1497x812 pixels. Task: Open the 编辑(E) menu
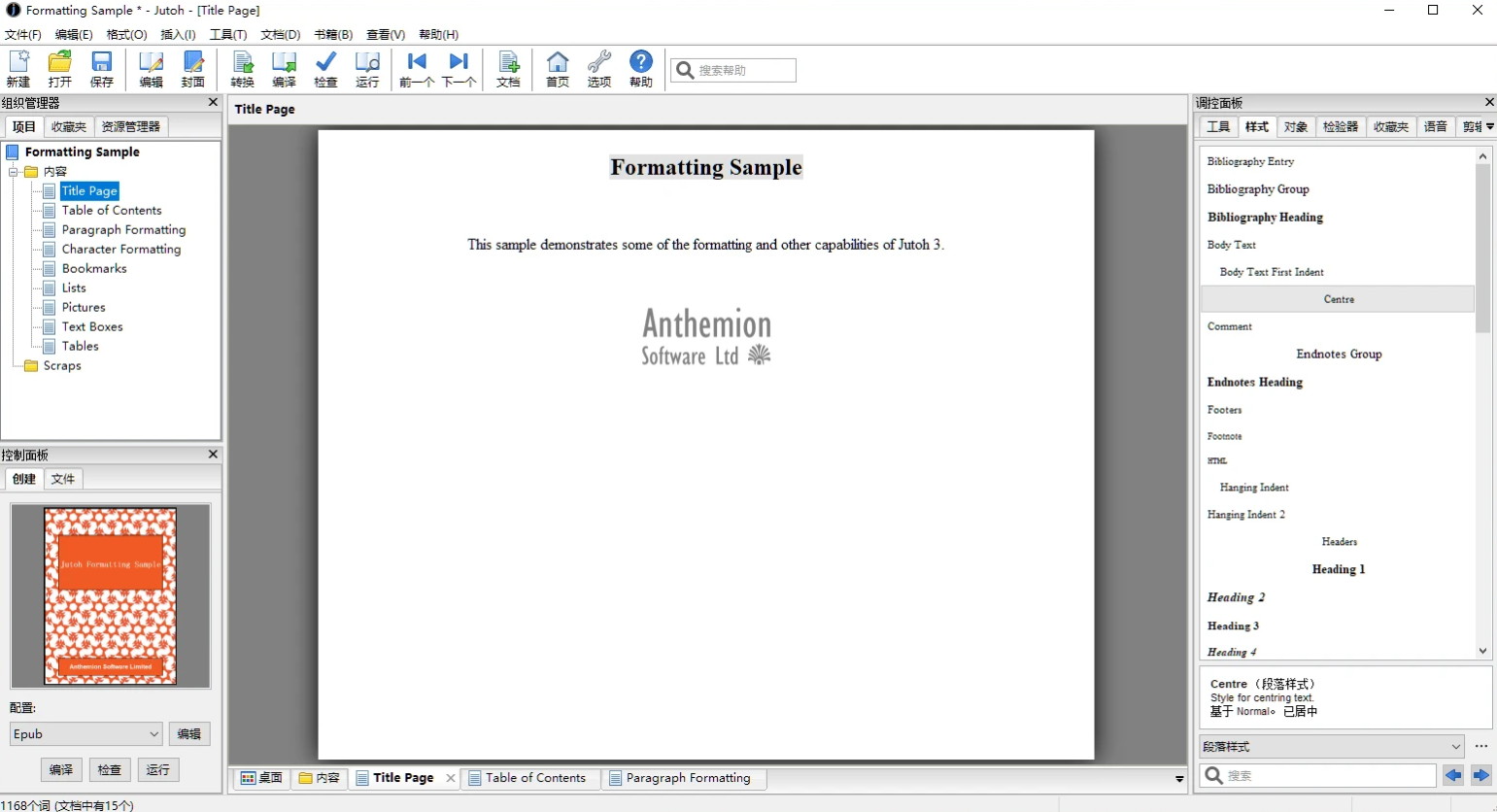(x=74, y=34)
